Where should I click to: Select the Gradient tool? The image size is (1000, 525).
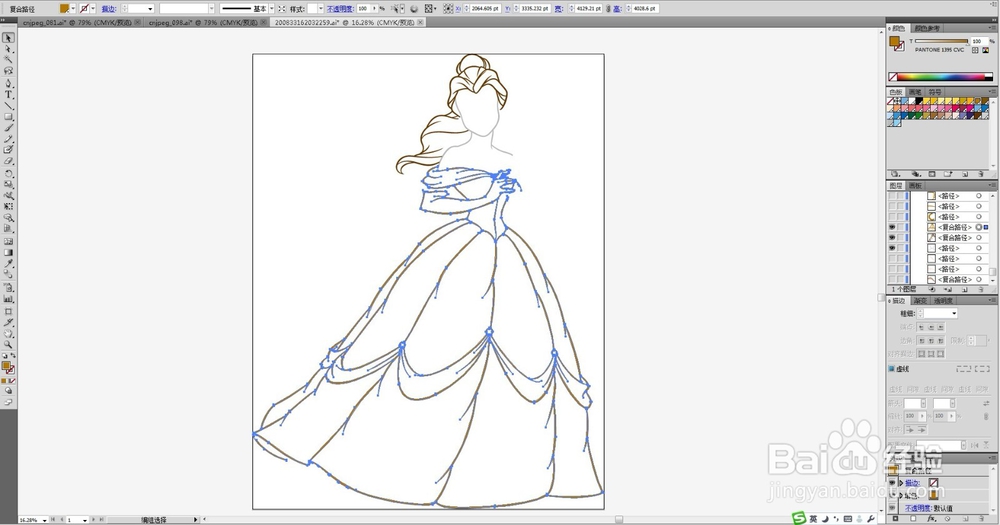(8, 253)
